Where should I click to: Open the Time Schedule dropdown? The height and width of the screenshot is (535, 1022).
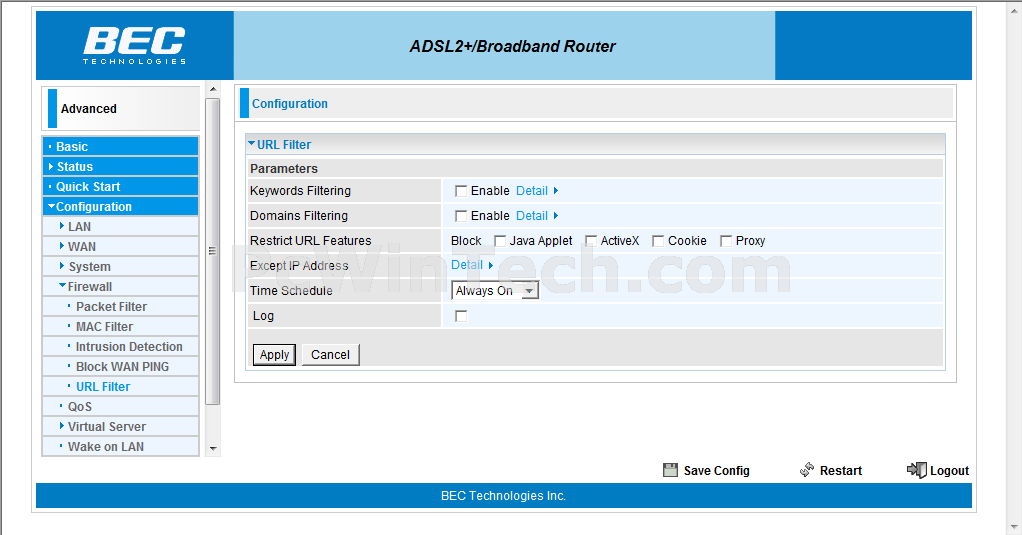pos(496,291)
